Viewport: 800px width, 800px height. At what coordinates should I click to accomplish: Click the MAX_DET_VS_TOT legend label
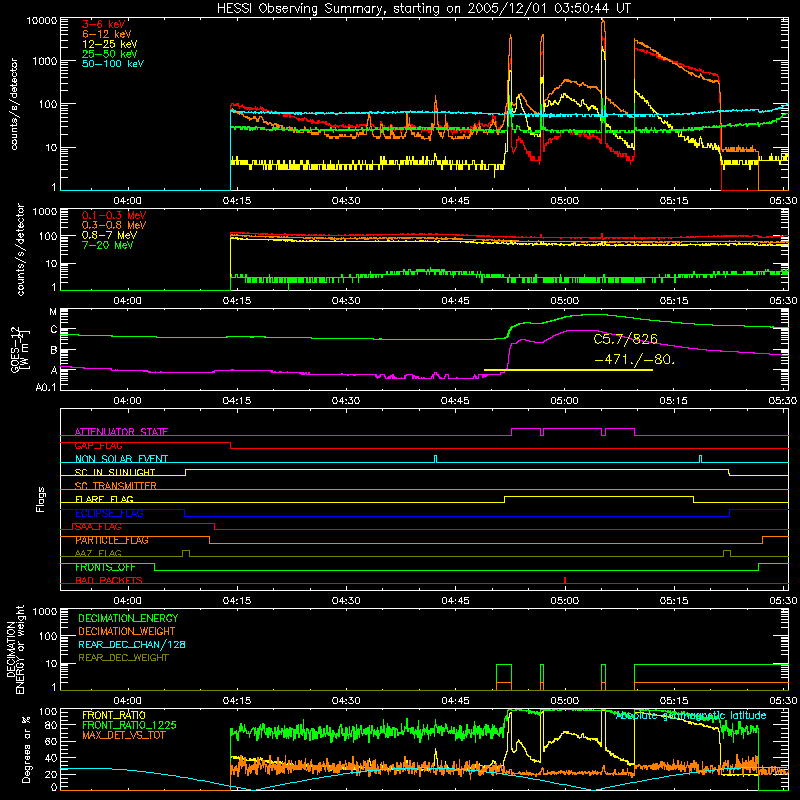(x=123, y=735)
